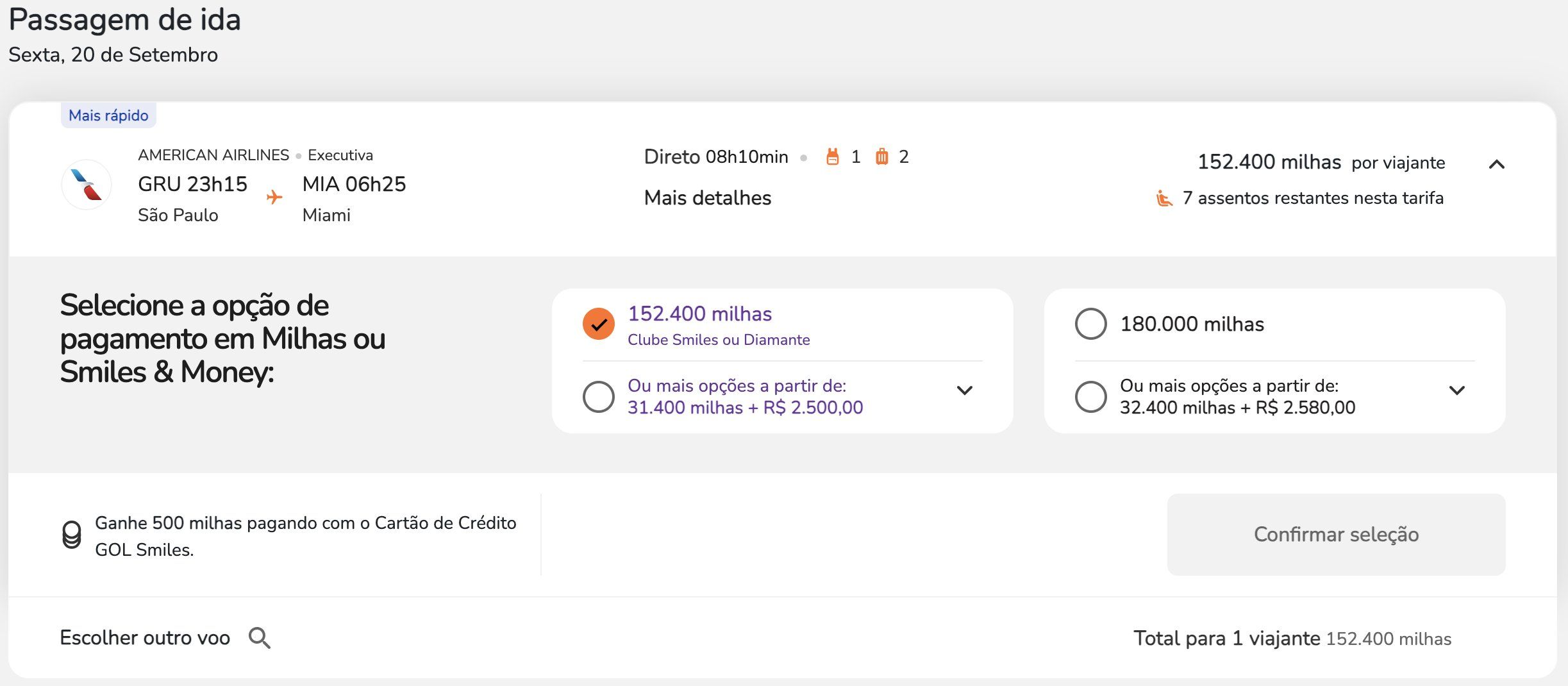Click the American Airlines logo
1568x686 pixels.
tap(87, 185)
